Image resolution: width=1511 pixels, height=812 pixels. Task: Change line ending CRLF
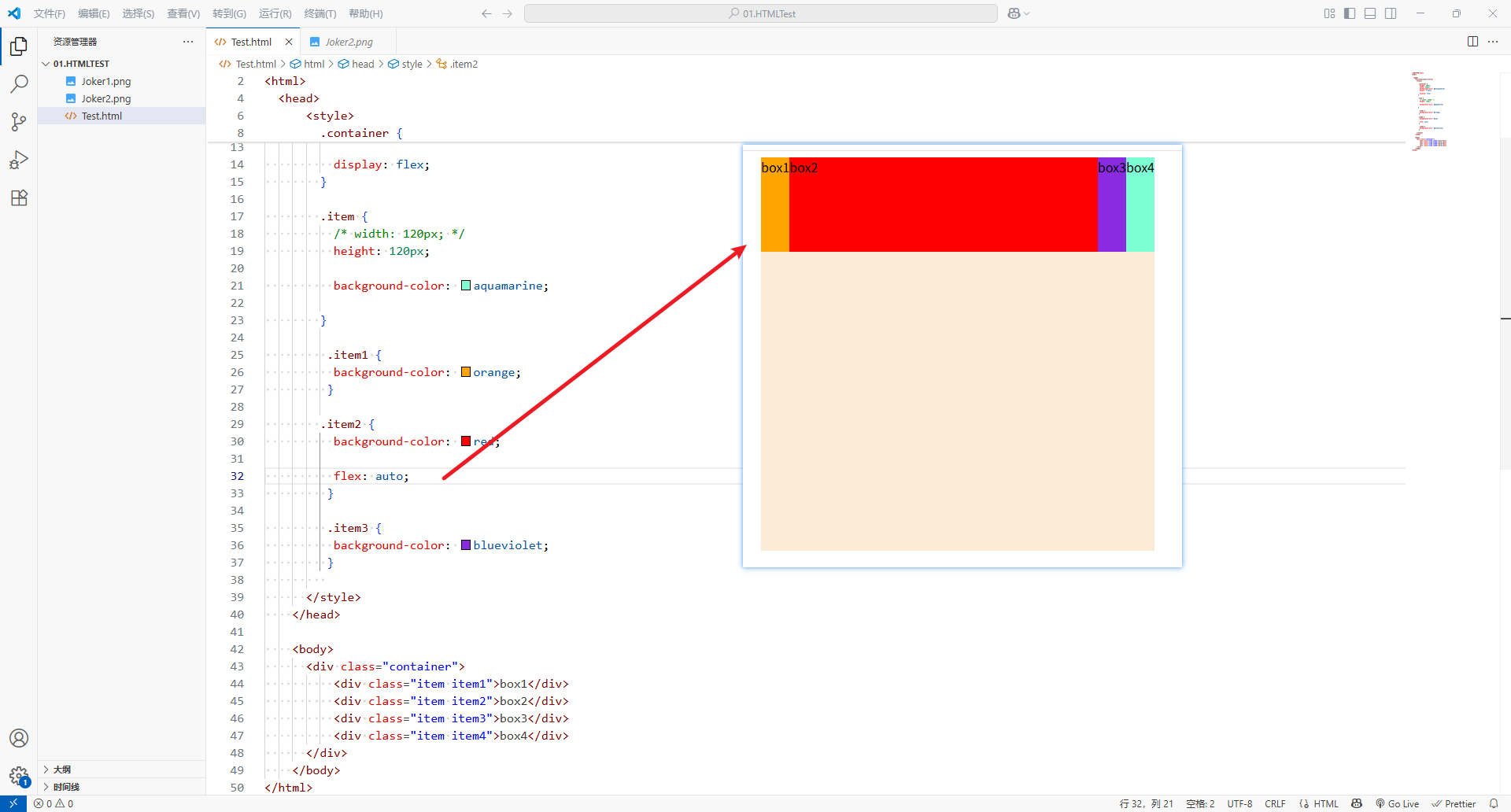tap(1275, 803)
